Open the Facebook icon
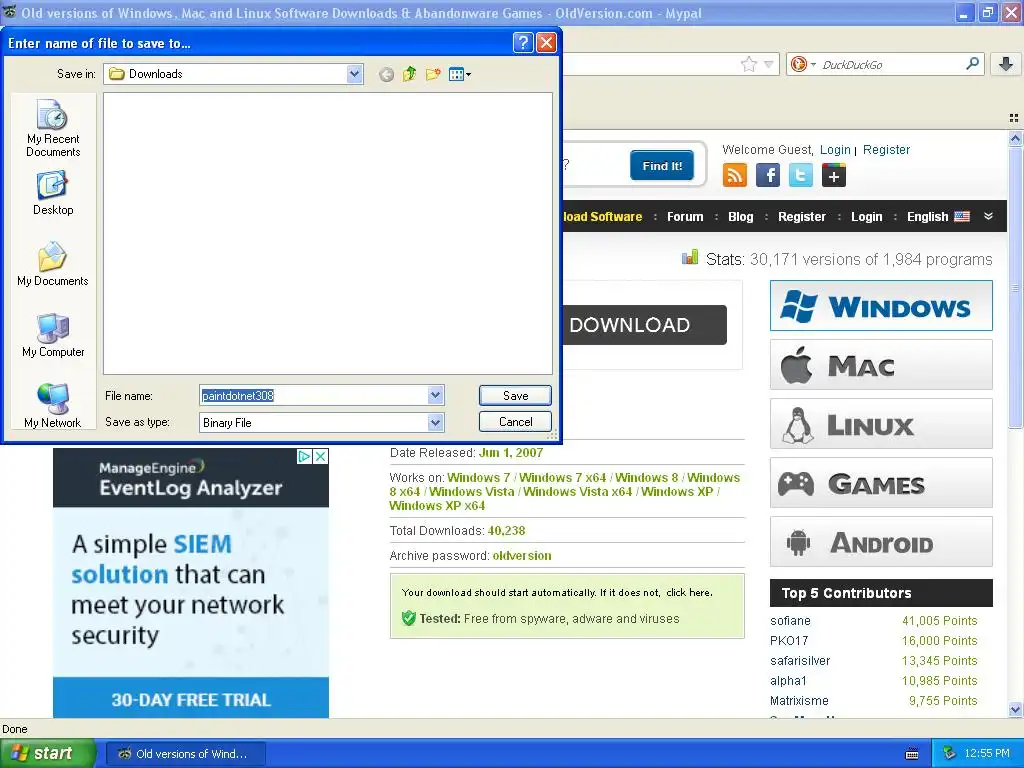 point(768,175)
